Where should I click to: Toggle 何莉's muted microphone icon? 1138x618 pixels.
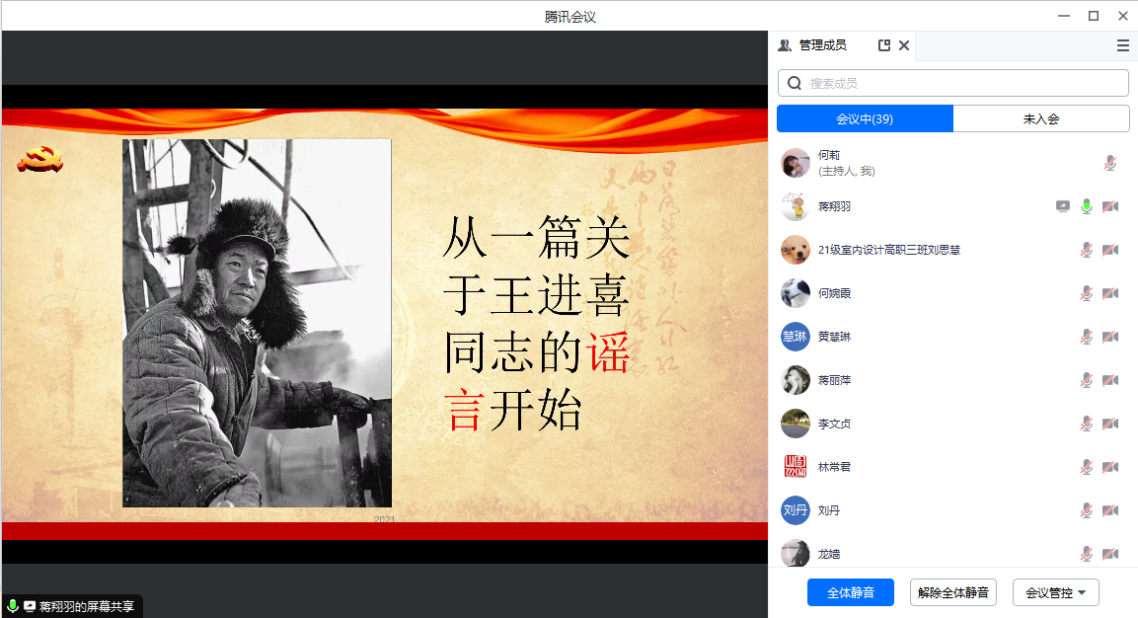[x=1110, y=163]
